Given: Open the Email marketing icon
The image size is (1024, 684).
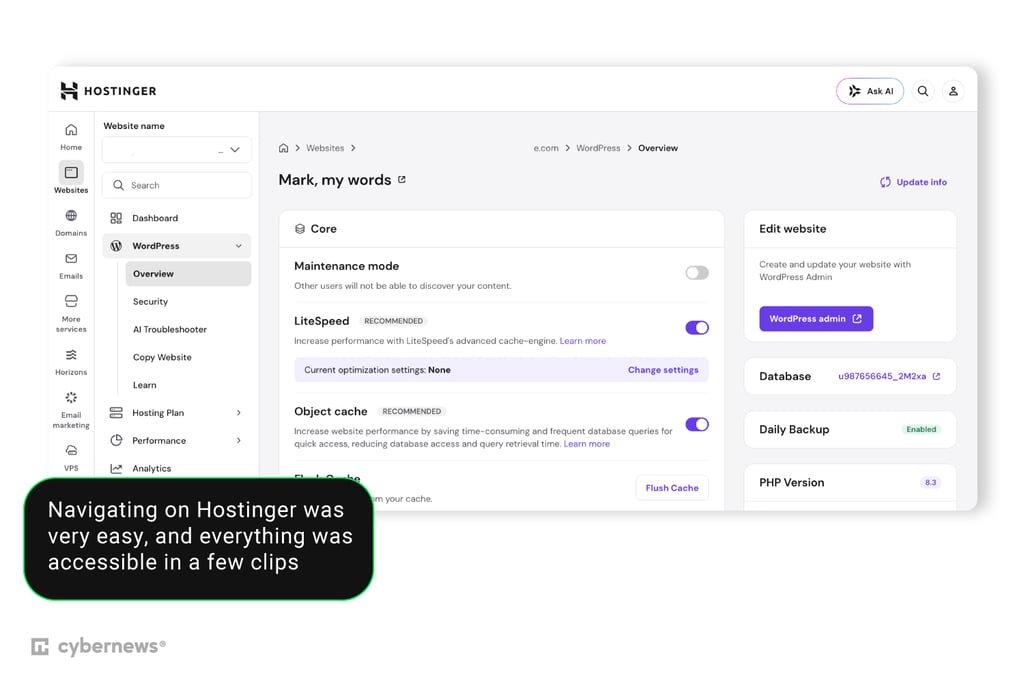Looking at the screenshot, I should pos(71,398).
